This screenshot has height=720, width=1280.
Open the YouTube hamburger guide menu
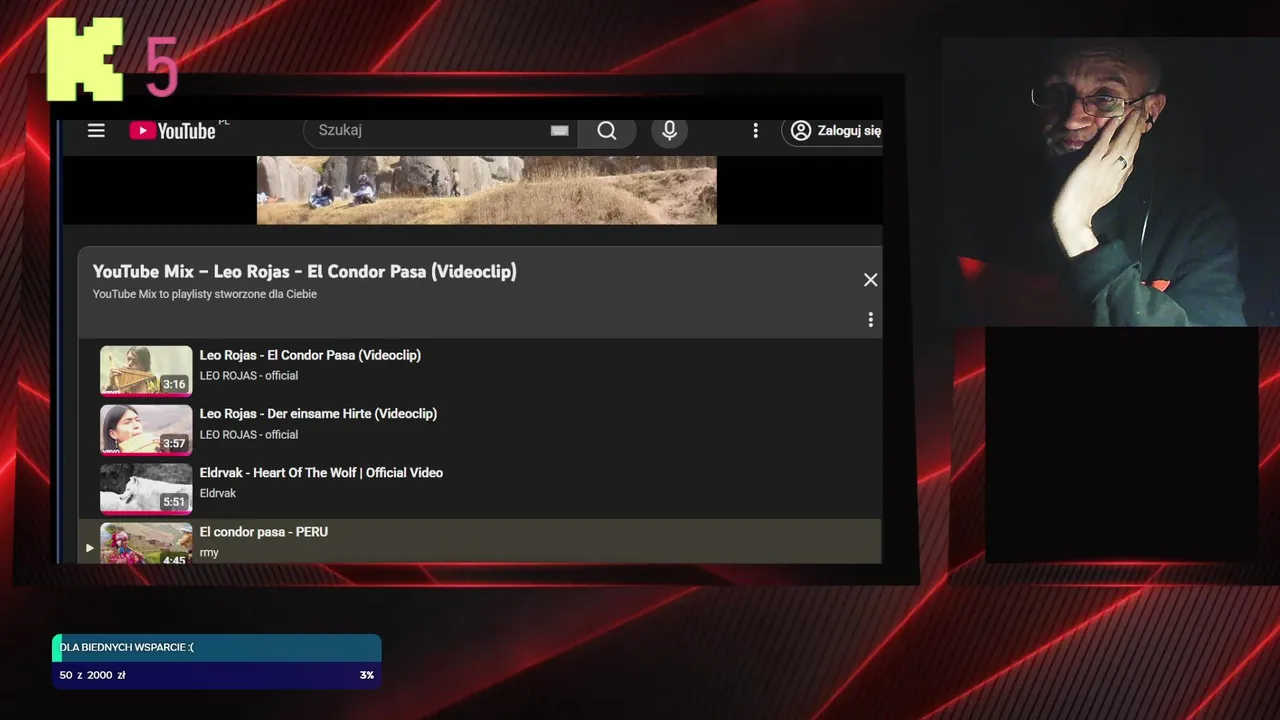[96, 131]
